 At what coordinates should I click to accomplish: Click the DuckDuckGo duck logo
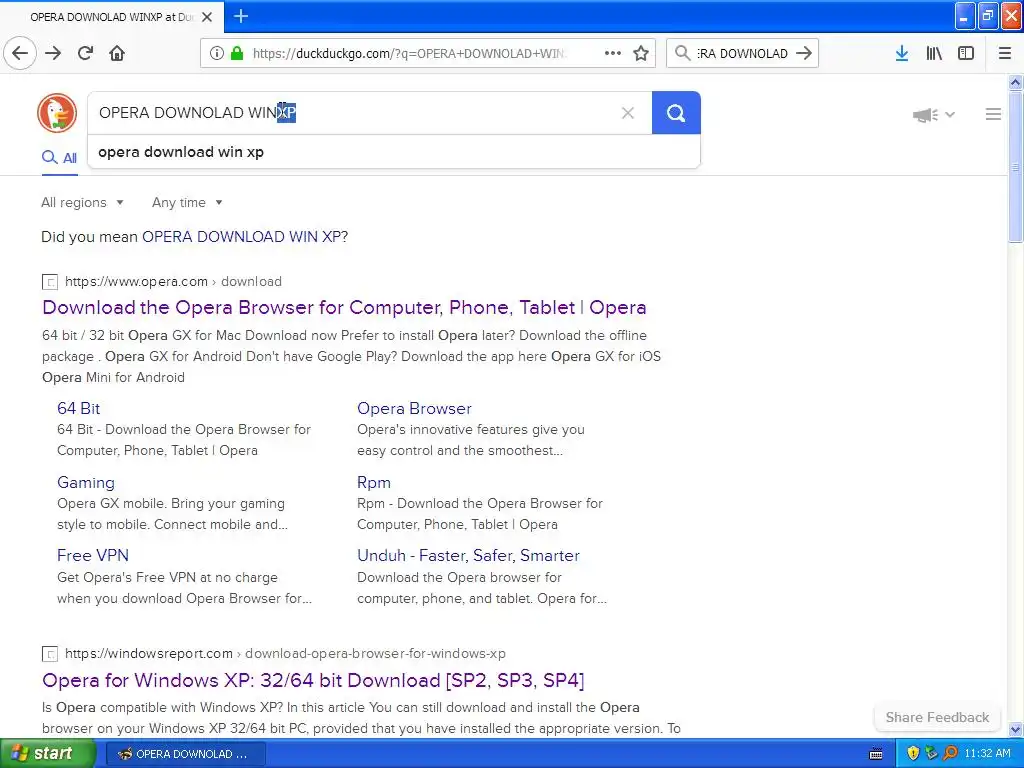[57, 113]
